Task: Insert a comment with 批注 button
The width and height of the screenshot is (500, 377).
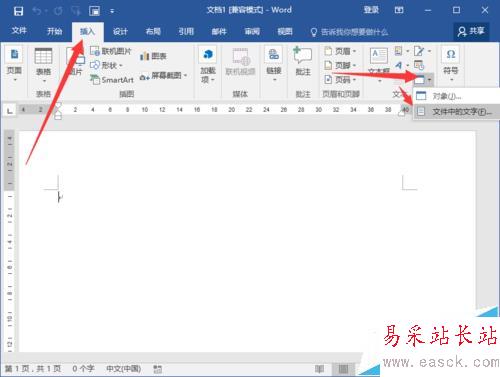Action: click(303, 62)
